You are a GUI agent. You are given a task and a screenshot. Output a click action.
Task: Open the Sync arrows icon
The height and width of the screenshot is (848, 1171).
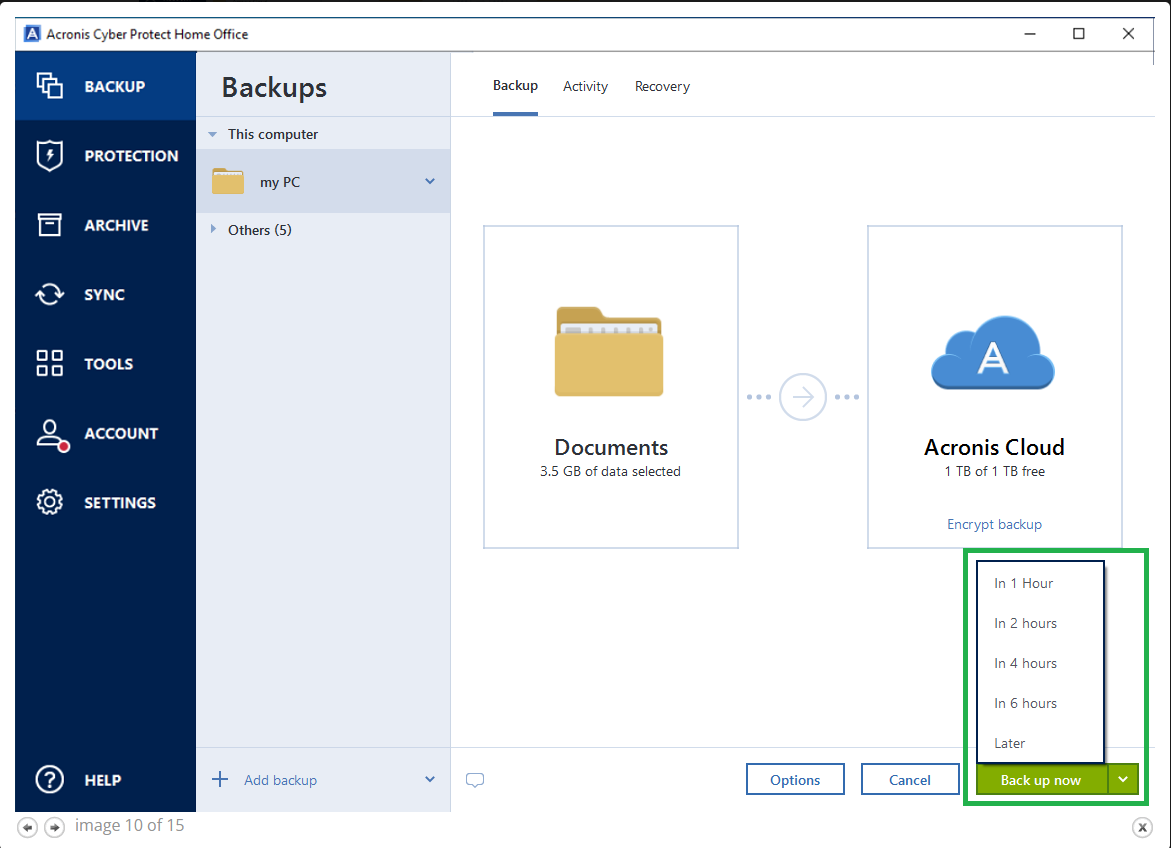[50, 295]
